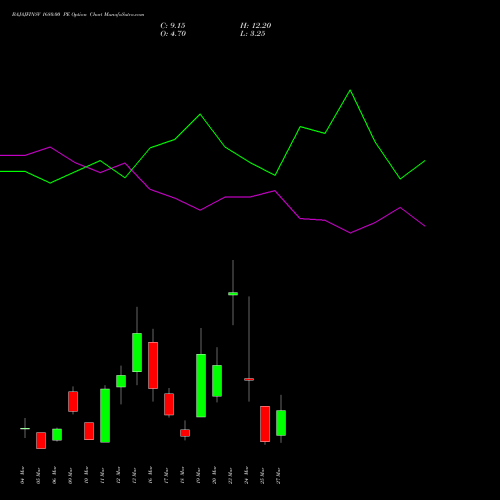
Task: Select the last green candle above 27 Mar
Action: [x=281, y=423]
